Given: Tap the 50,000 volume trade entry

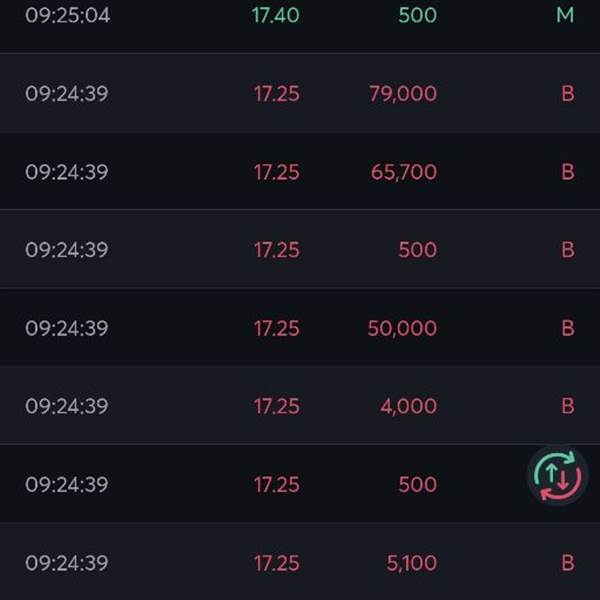Looking at the screenshot, I should click(x=300, y=328).
